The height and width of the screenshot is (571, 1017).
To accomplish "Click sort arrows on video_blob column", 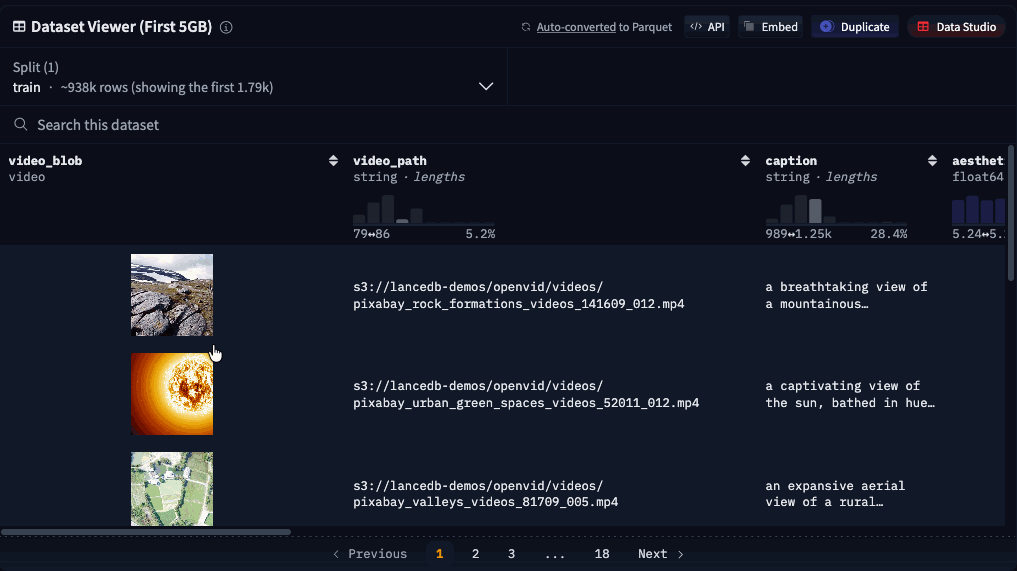I will coord(333,161).
